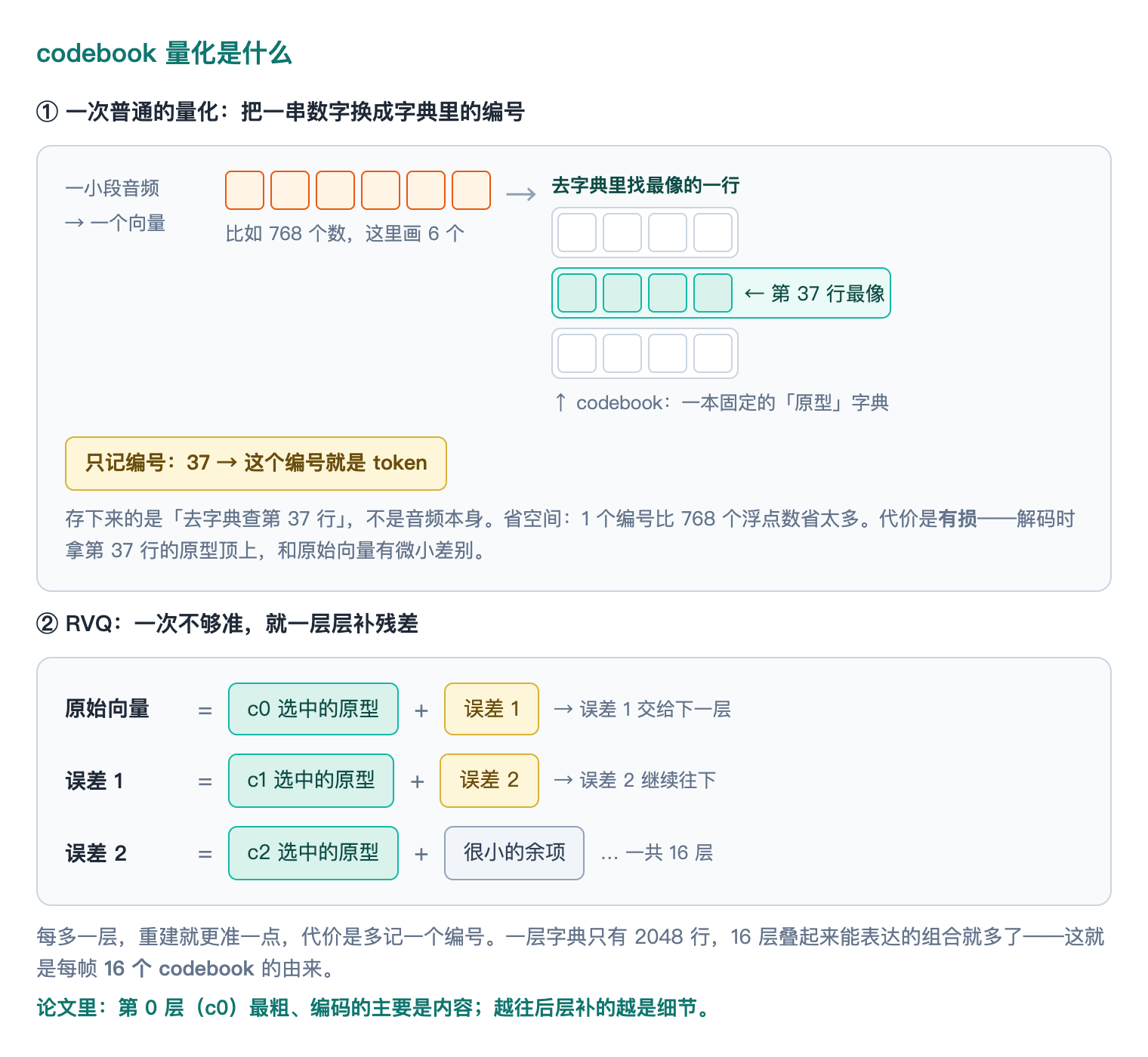Click the paragraph starting "存下来的是"
1148x1057 pixels.
click(570, 535)
